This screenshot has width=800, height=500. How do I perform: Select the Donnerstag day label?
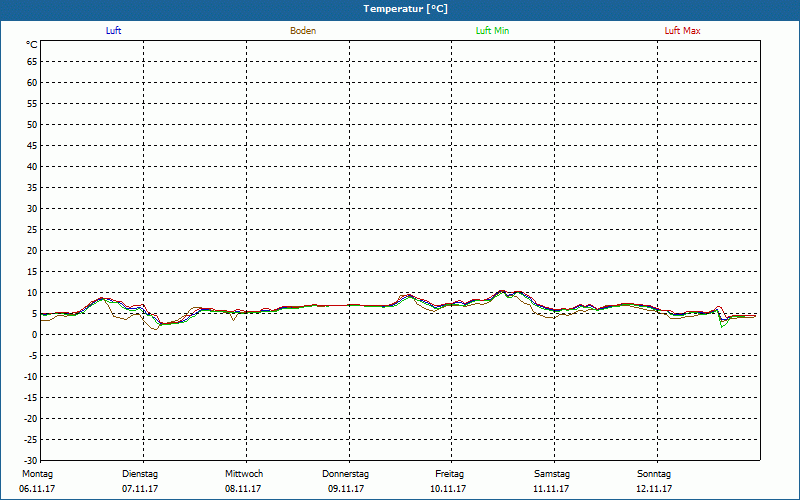click(x=345, y=474)
